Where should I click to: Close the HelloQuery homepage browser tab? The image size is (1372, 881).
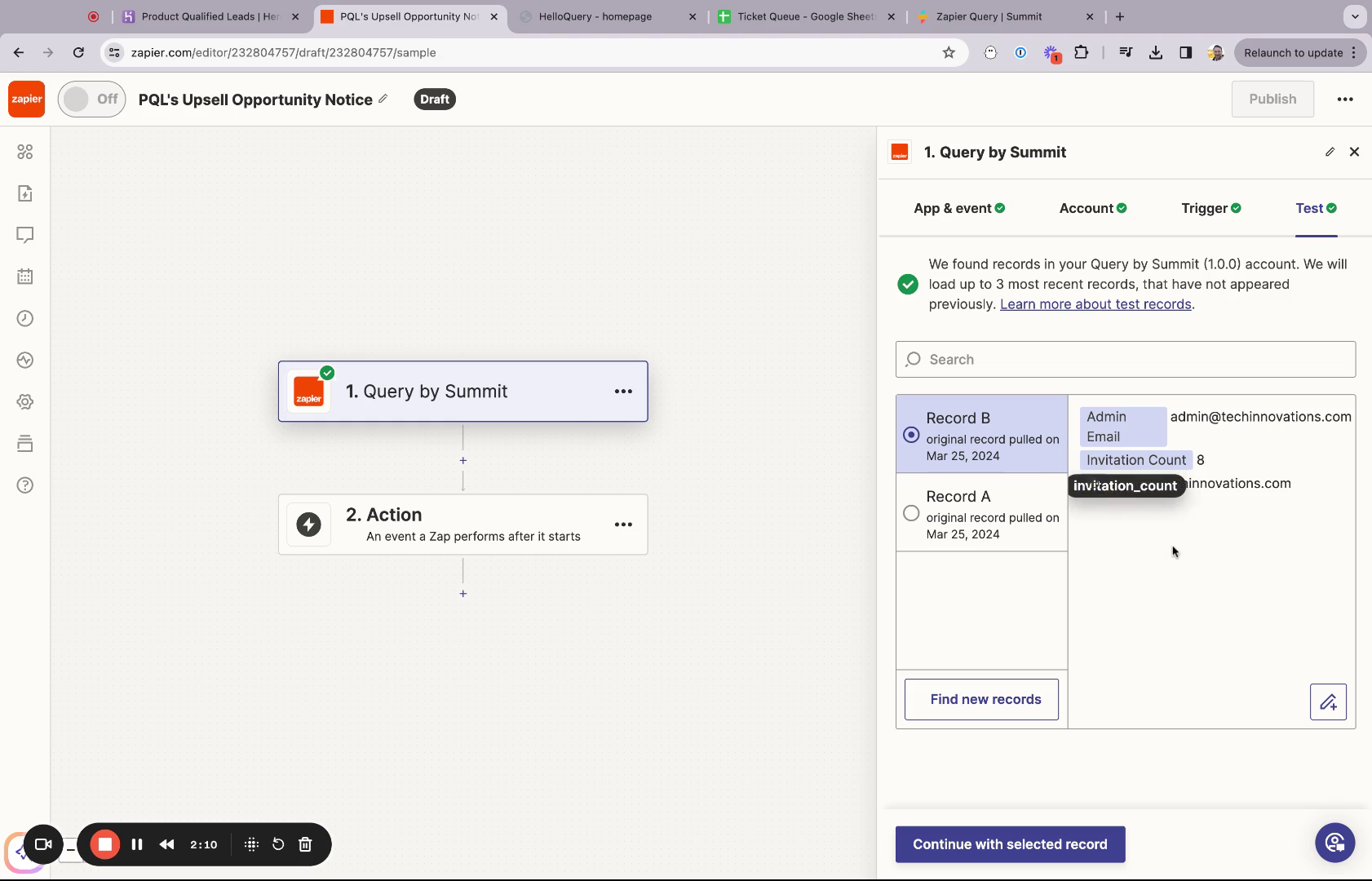[x=693, y=16]
